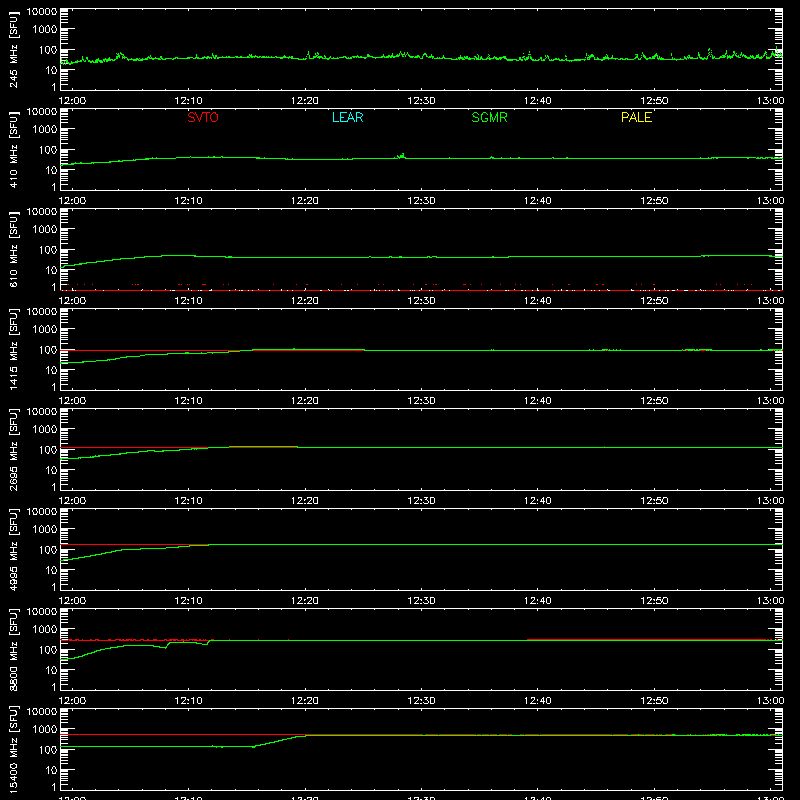This screenshot has width=800, height=800.
Task: Click the small burst spike in 410 MHz trace
Action: pyautogui.click(x=401, y=156)
